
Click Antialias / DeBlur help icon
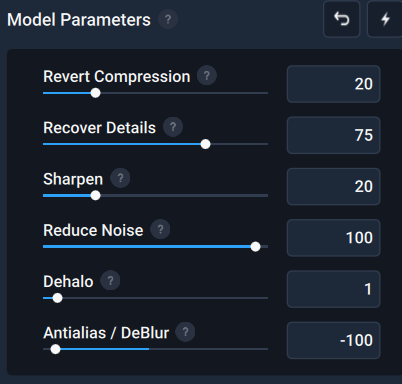[185, 332]
